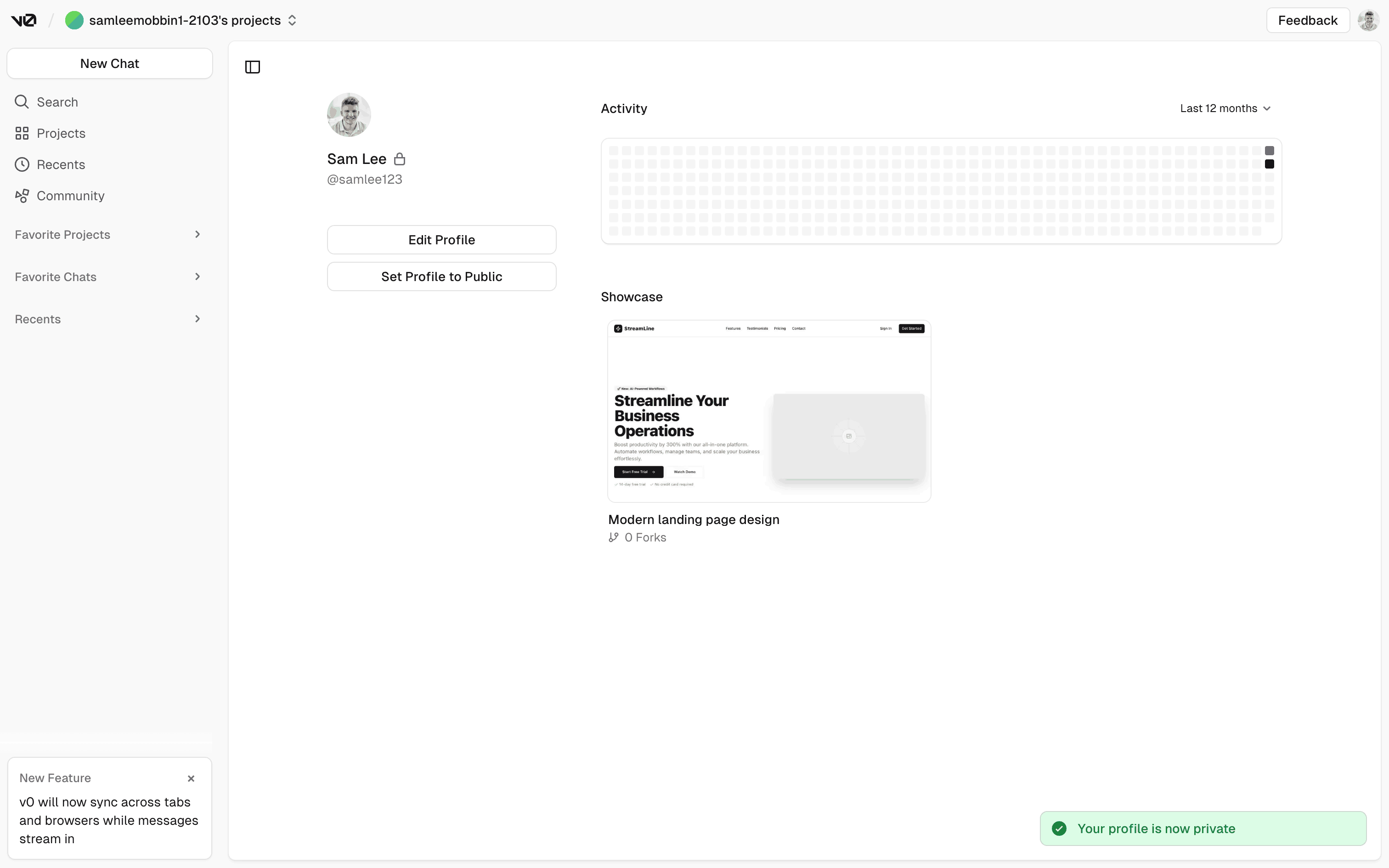The image size is (1389, 868).
Task: Toggle the sidebar panel icon
Action: (x=253, y=67)
